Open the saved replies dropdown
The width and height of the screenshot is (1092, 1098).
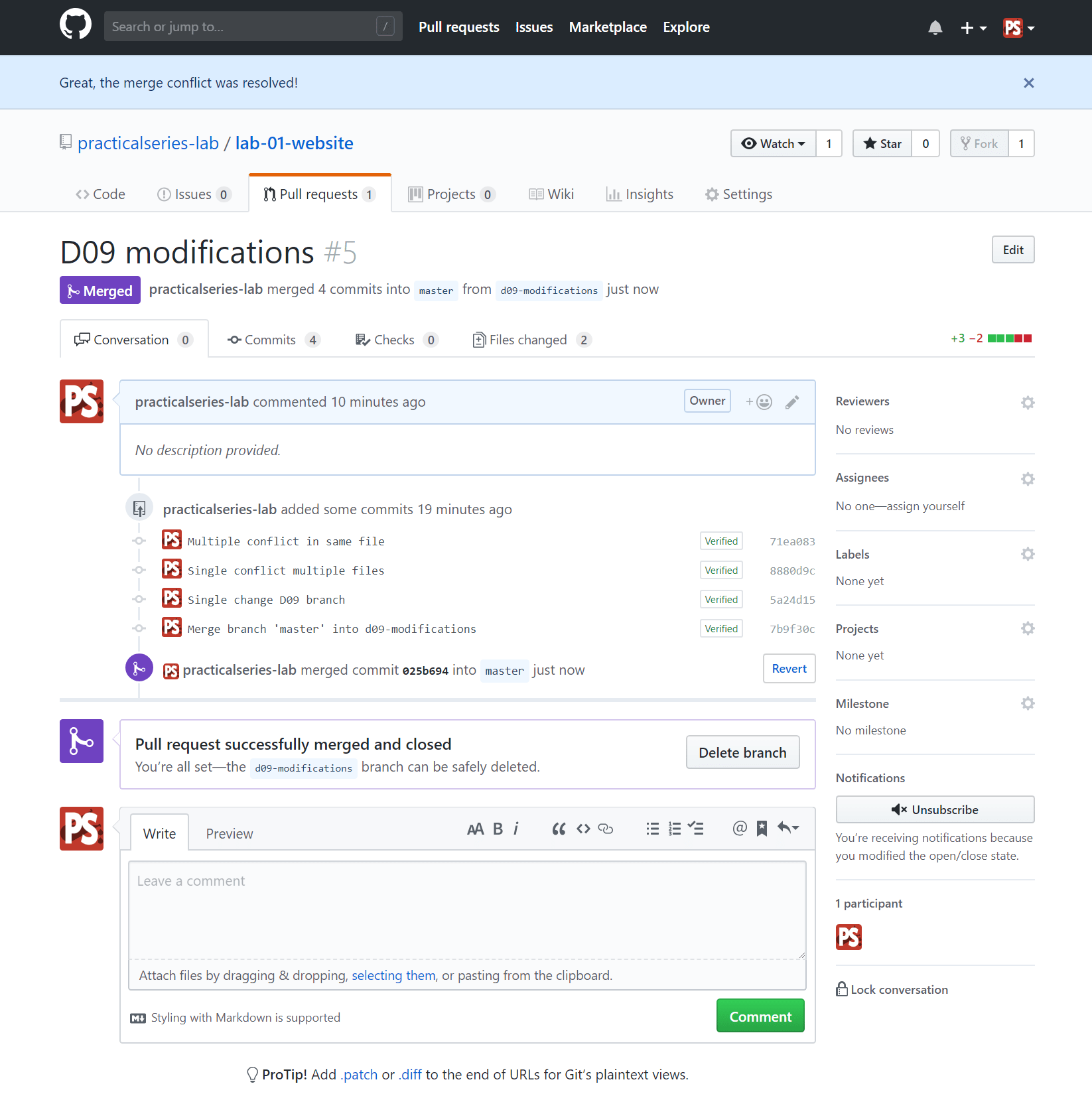pyautogui.click(x=788, y=828)
